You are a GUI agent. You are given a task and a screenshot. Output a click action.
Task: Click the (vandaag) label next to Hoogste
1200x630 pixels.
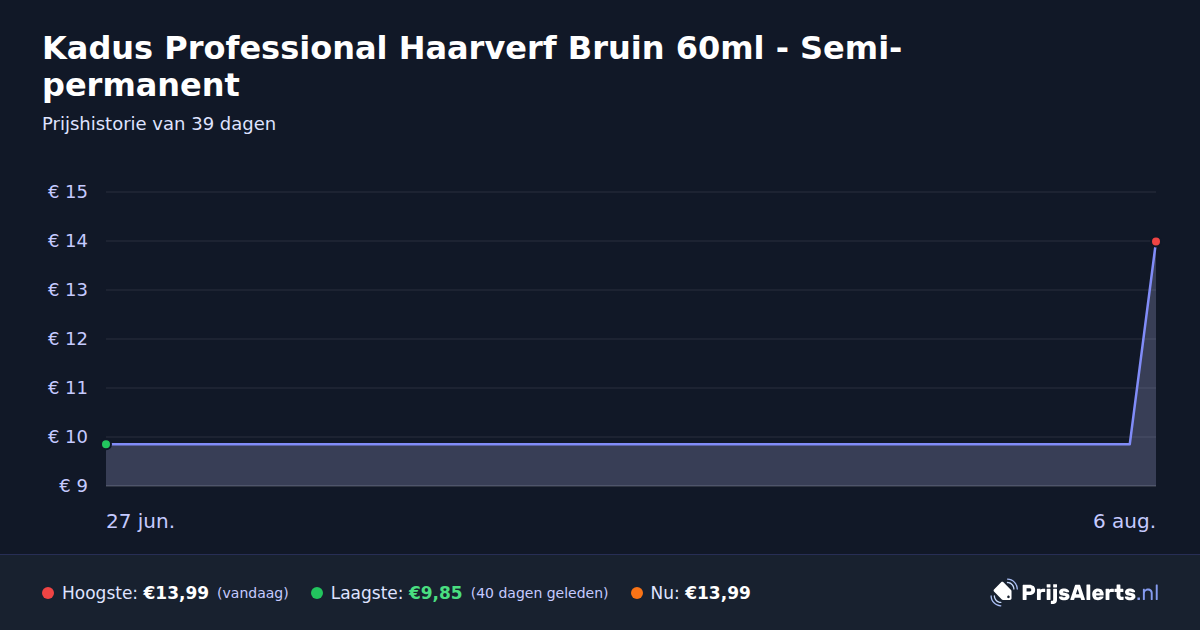pos(252,593)
